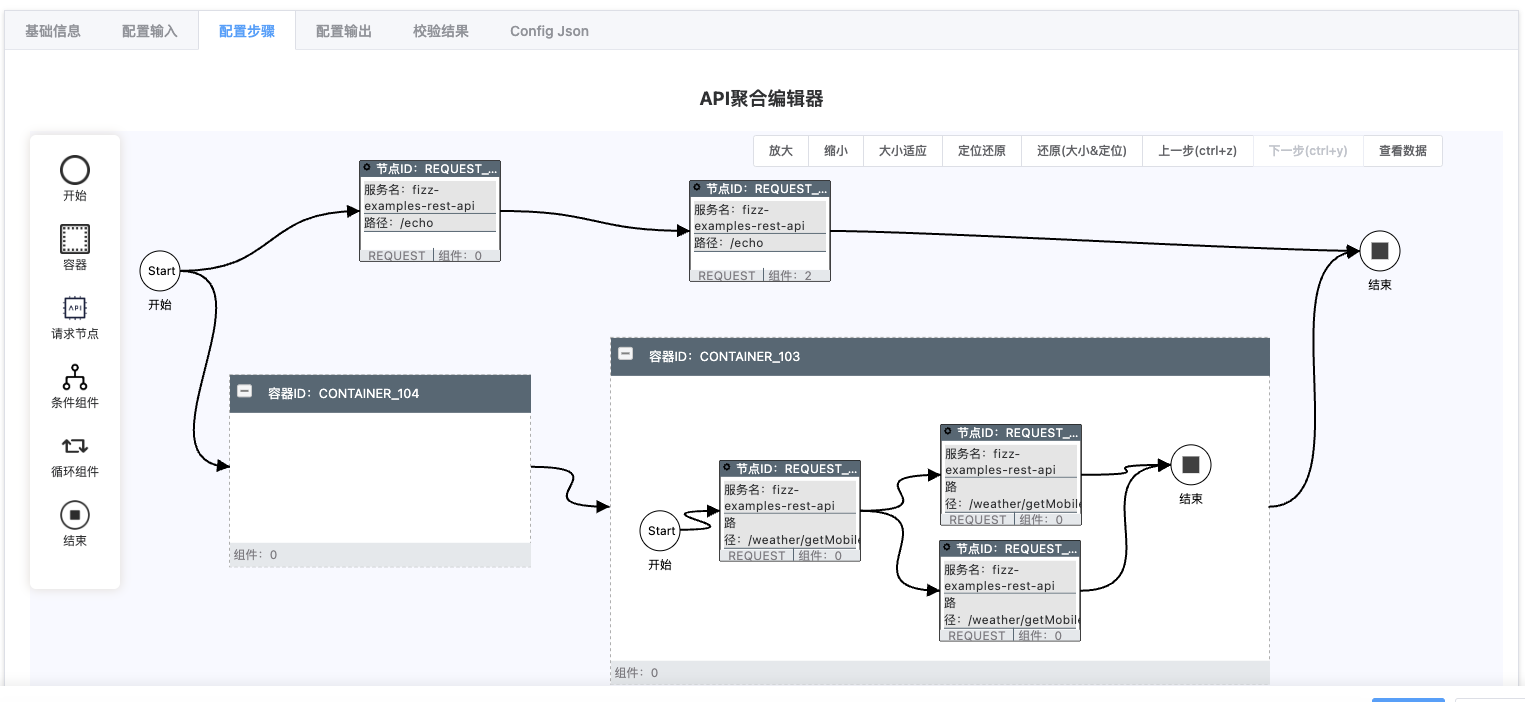Viewport: 1525px width, 702px height.
Task: Click the 放大 zoom in button
Action: 780,151
